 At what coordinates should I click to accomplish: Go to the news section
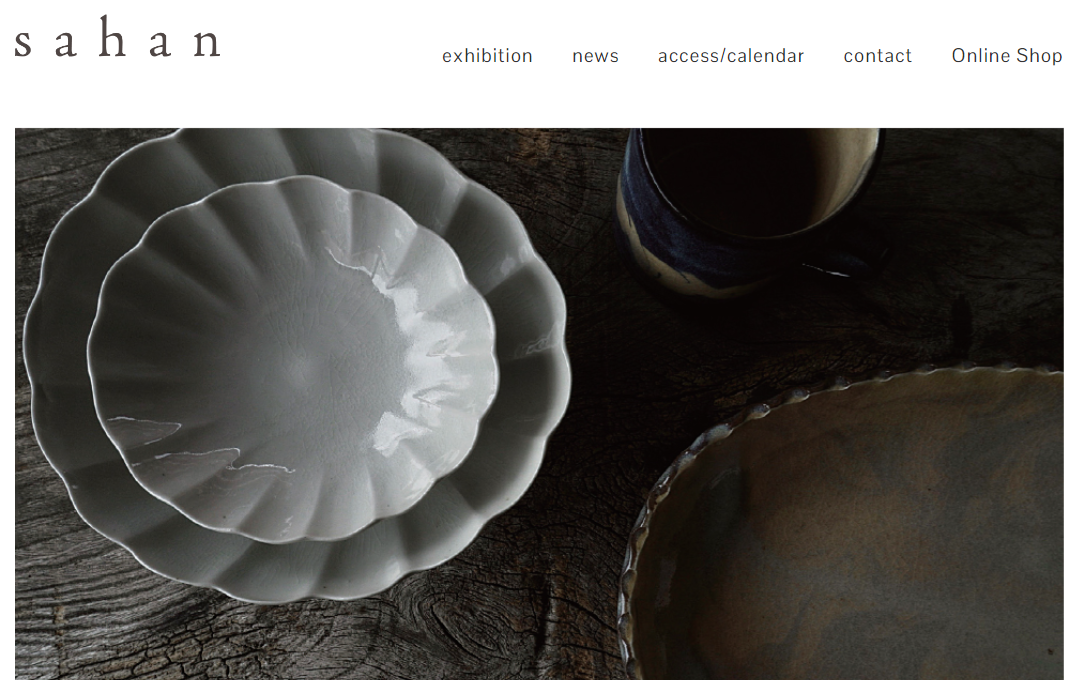pos(595,56)
